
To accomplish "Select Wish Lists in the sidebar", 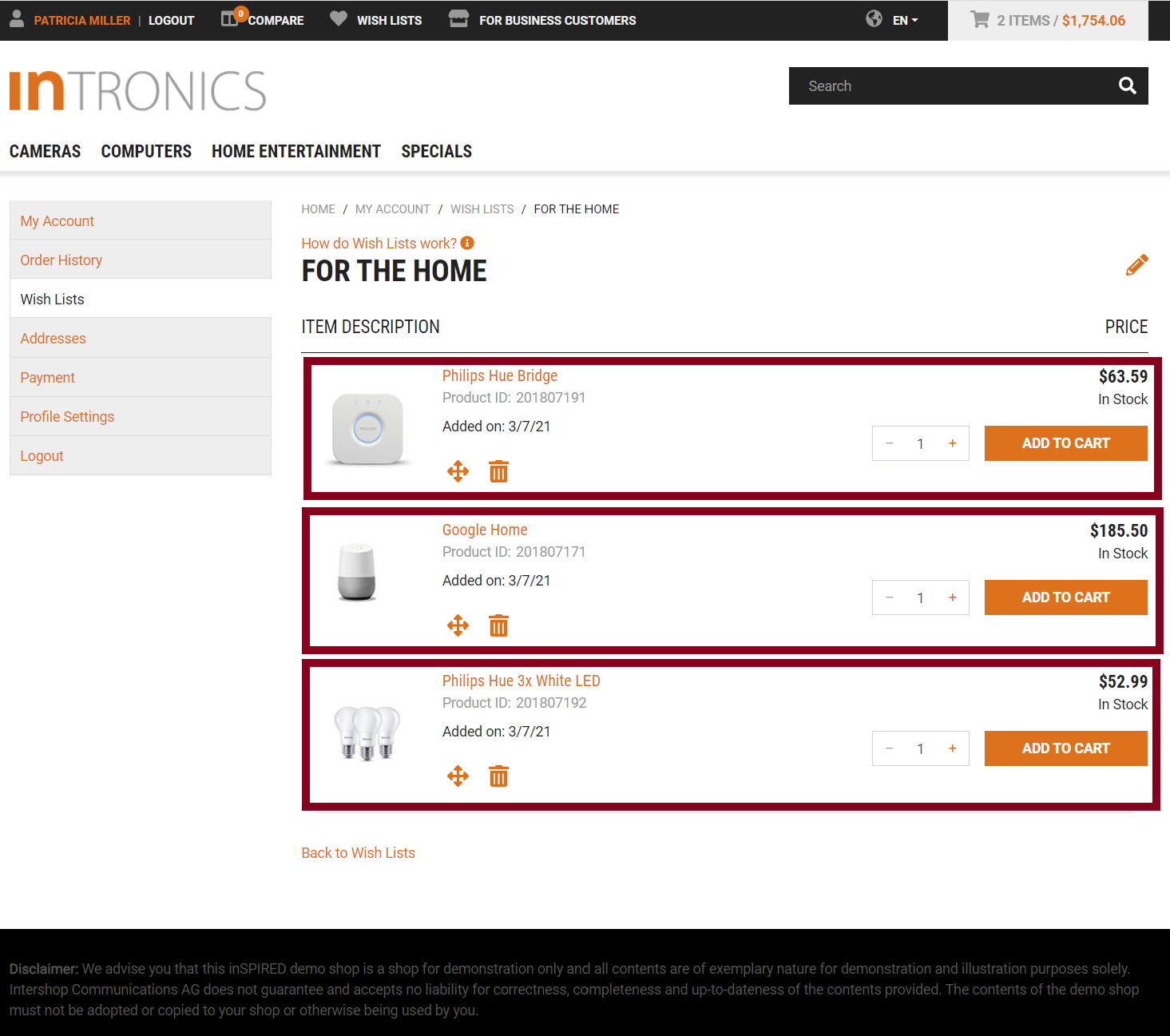I will point(141,299).
